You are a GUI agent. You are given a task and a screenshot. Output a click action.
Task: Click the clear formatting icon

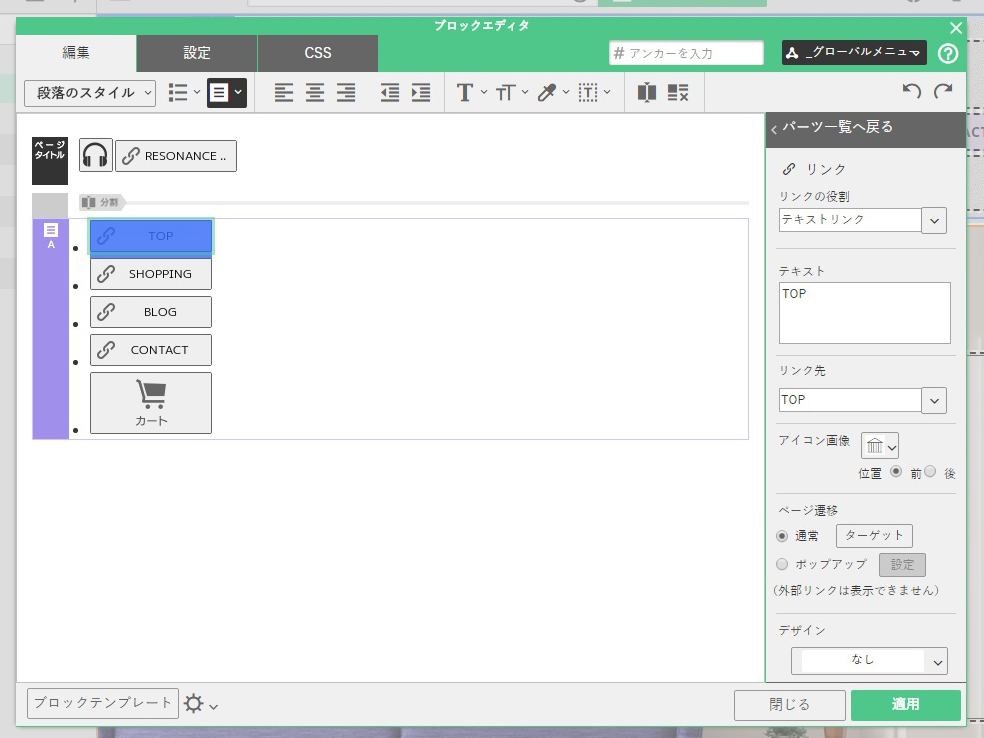click(x=678, y=93)
